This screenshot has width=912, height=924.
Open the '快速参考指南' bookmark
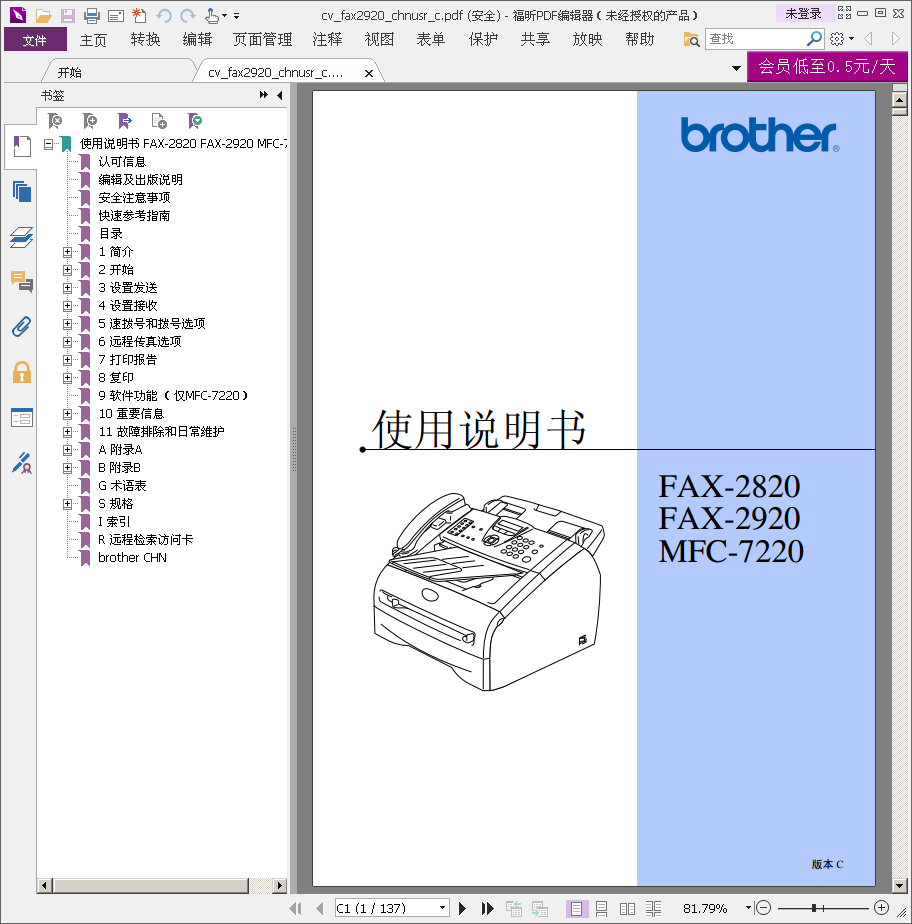[x=134, y=216]
